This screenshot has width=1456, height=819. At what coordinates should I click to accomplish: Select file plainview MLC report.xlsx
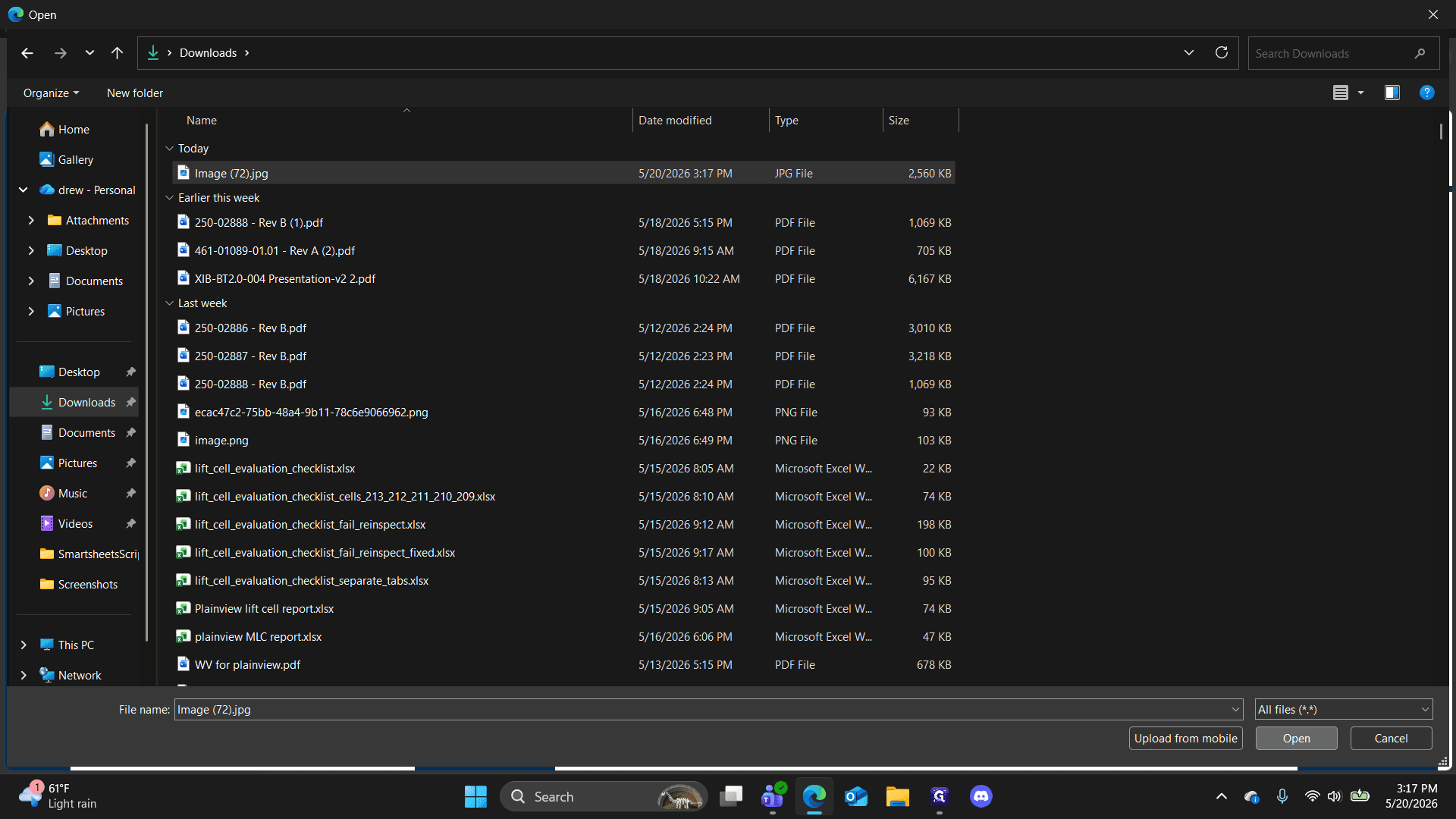click(x=564, y=637)
